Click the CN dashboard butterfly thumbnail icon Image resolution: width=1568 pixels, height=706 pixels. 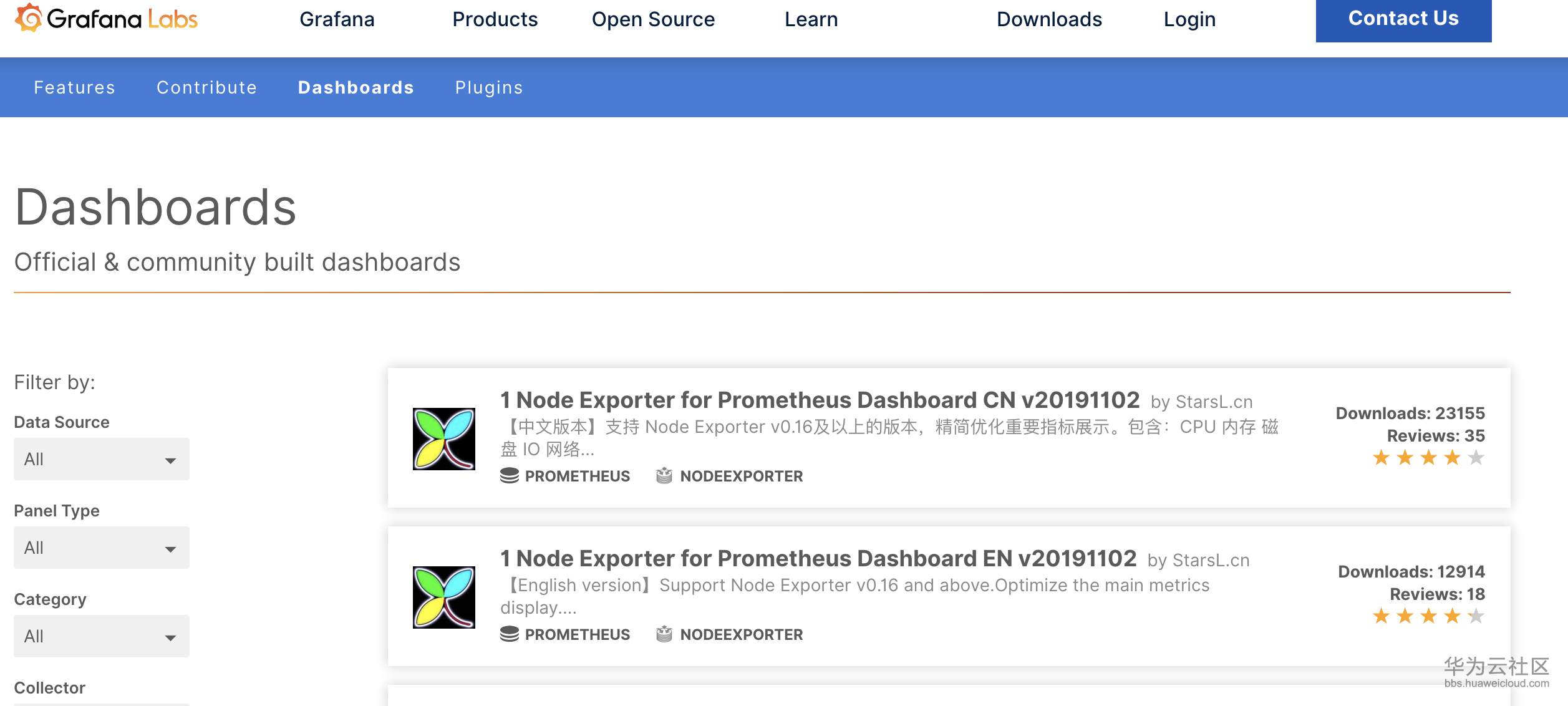(443, 439)
